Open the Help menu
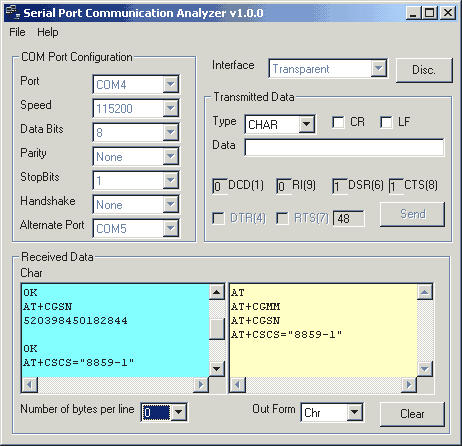Viewport: 462px width, 446px height. [x=48, y=32]
